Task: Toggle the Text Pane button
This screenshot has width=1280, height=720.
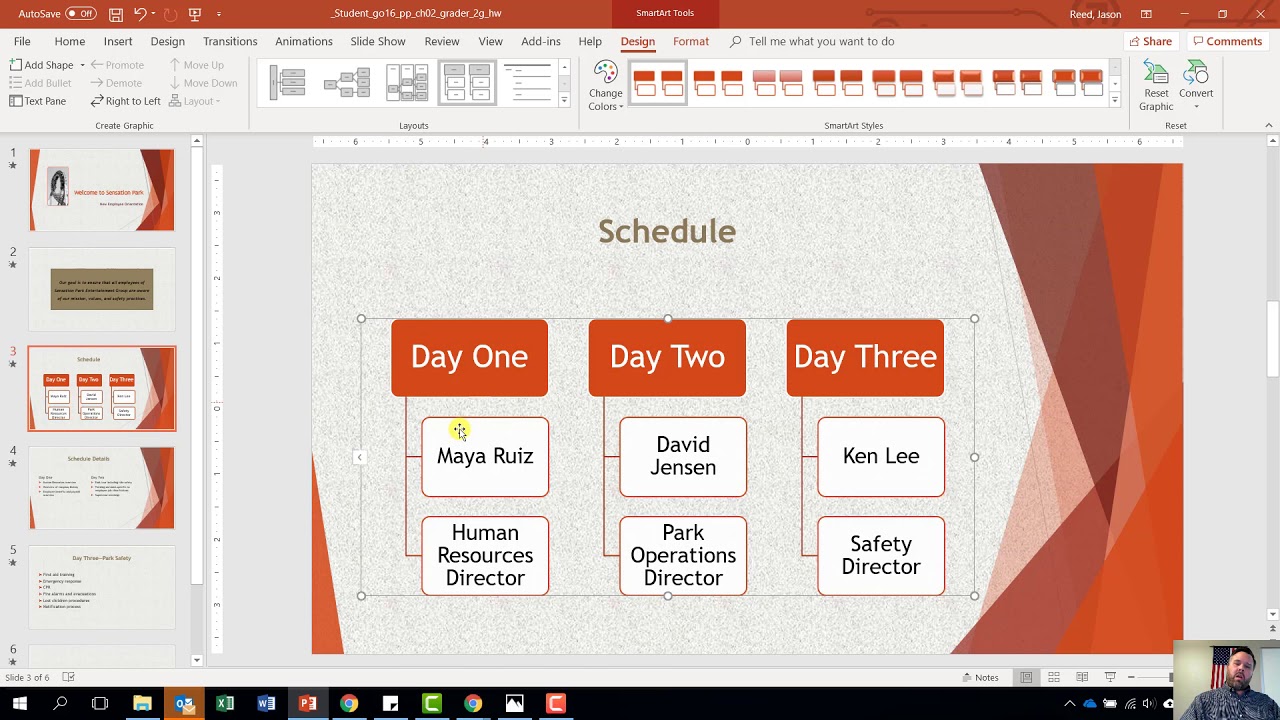Action: coord(38,101)
